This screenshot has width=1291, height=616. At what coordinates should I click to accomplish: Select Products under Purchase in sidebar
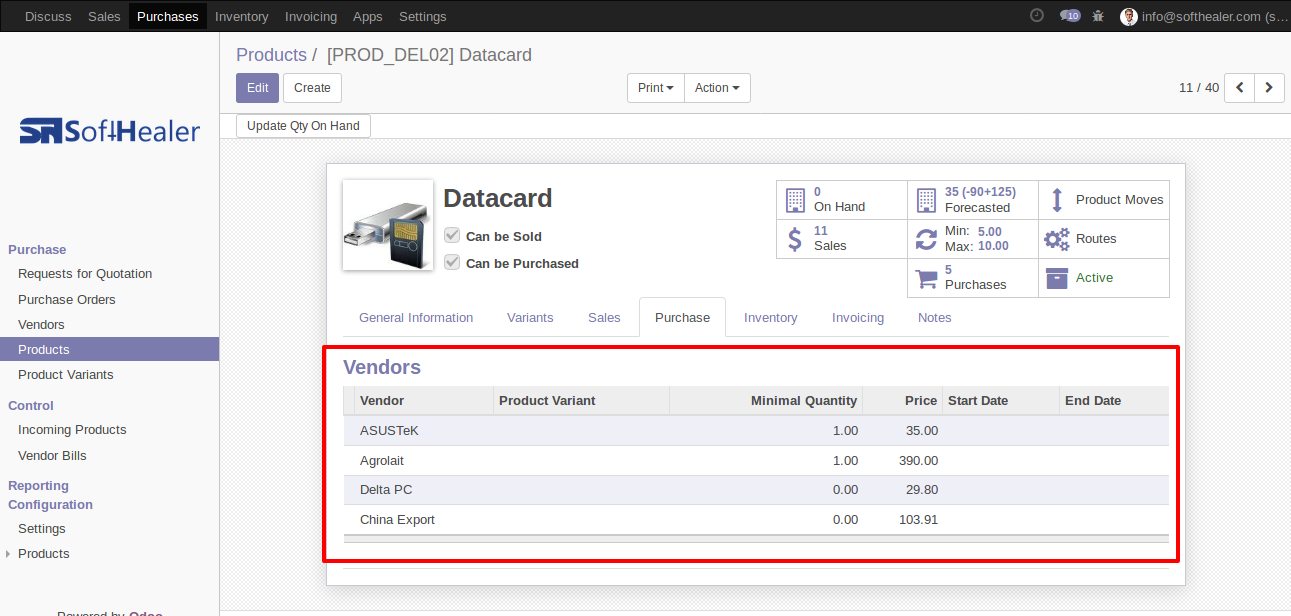coord(109,349)
